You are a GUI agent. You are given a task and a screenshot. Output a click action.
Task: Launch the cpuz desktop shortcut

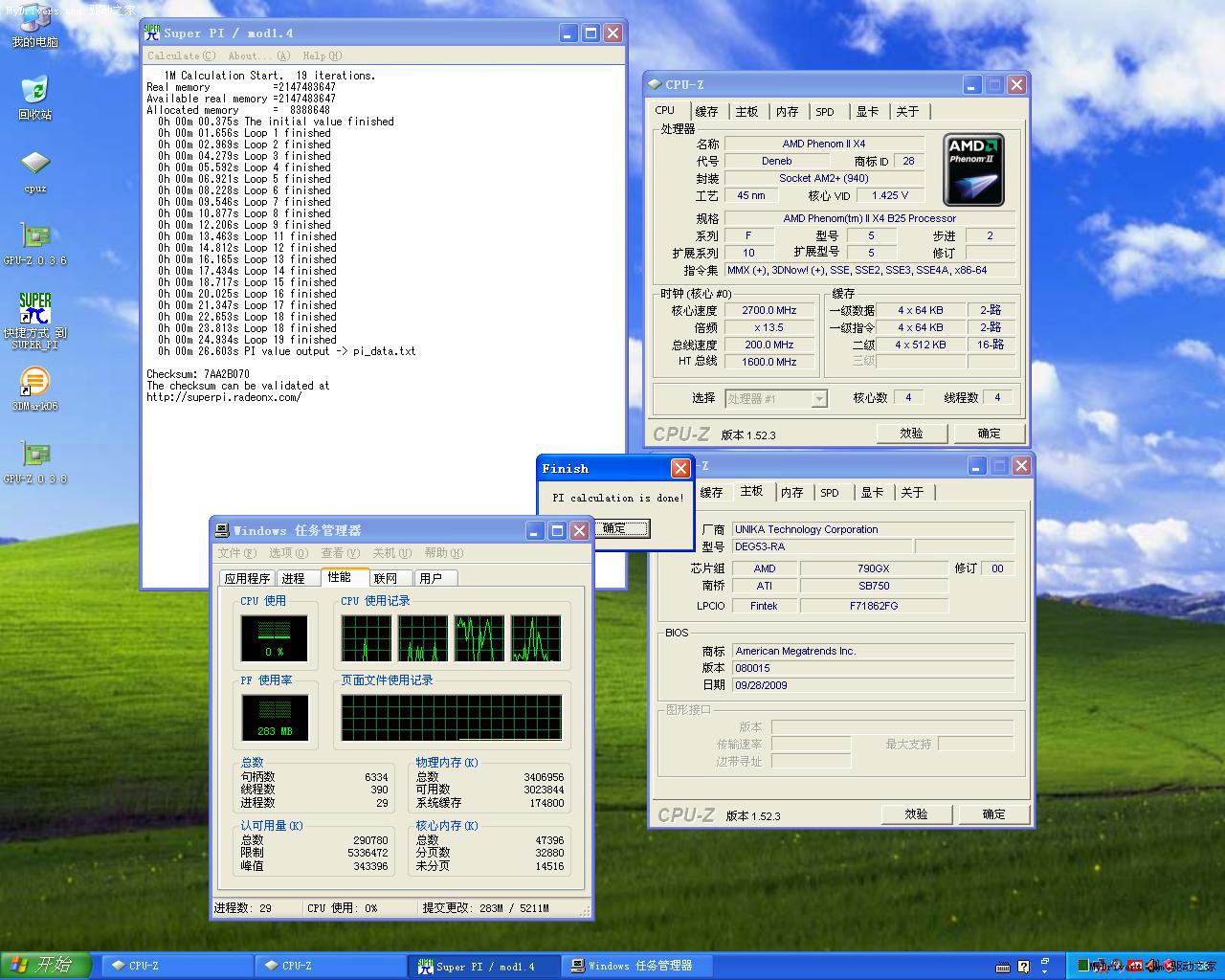[x=34, y=165]
